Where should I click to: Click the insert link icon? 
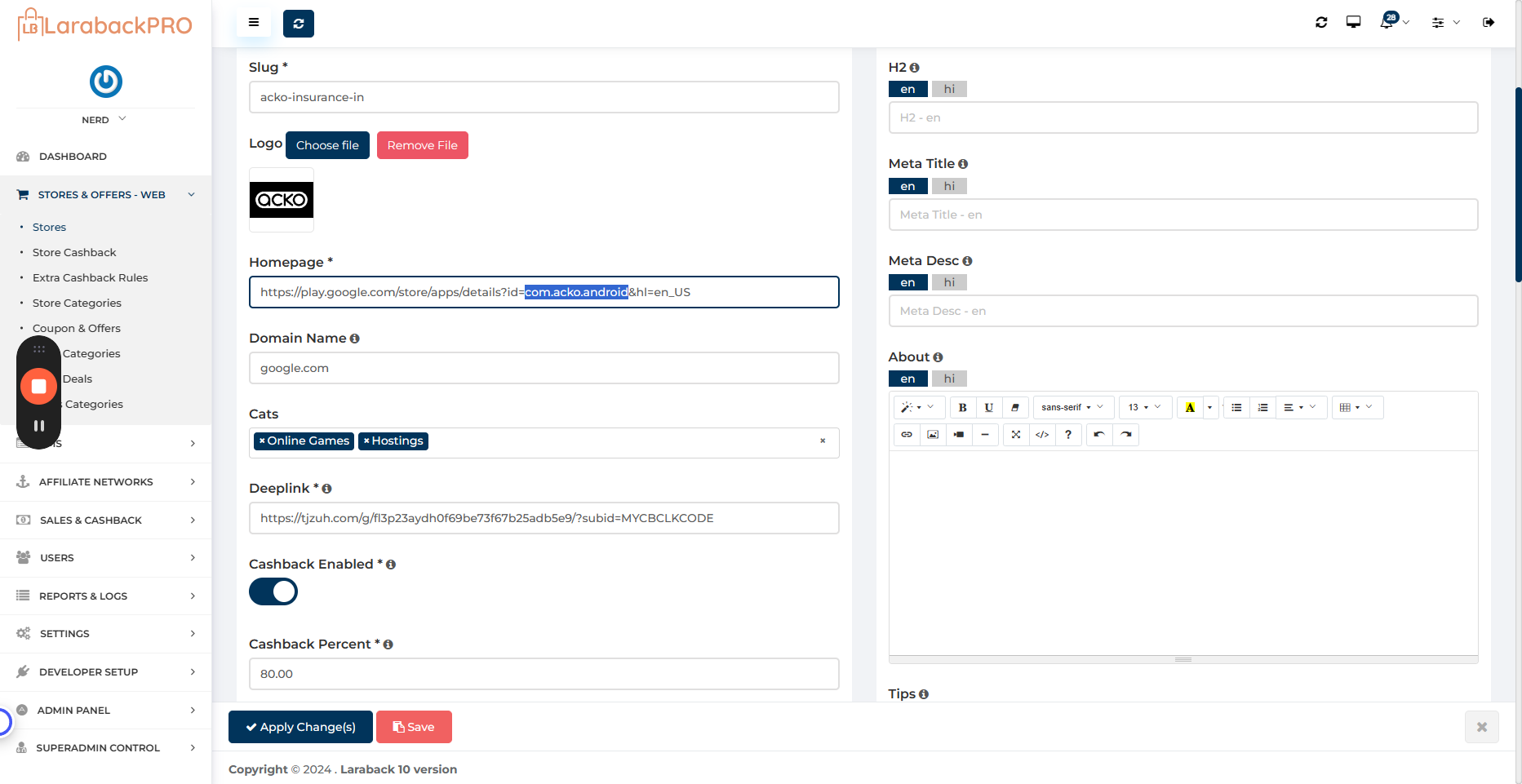[x=907, y=434]
